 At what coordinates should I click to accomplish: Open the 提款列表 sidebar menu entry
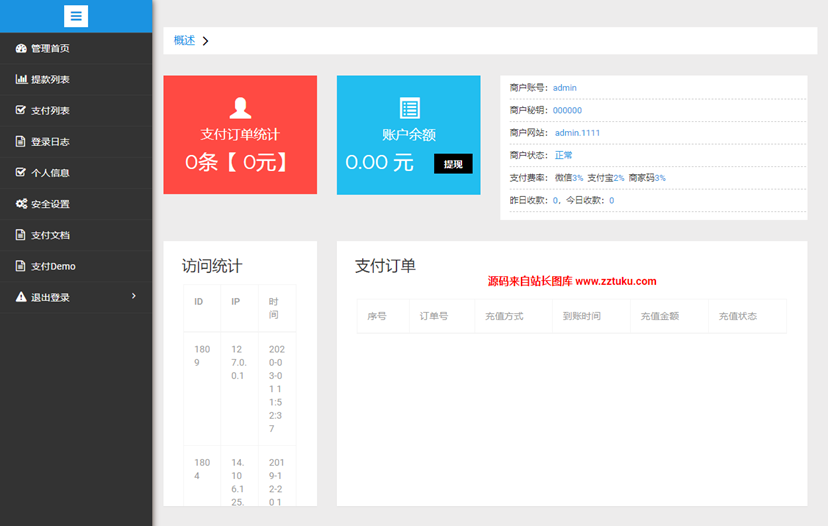(x=50, y=79)
